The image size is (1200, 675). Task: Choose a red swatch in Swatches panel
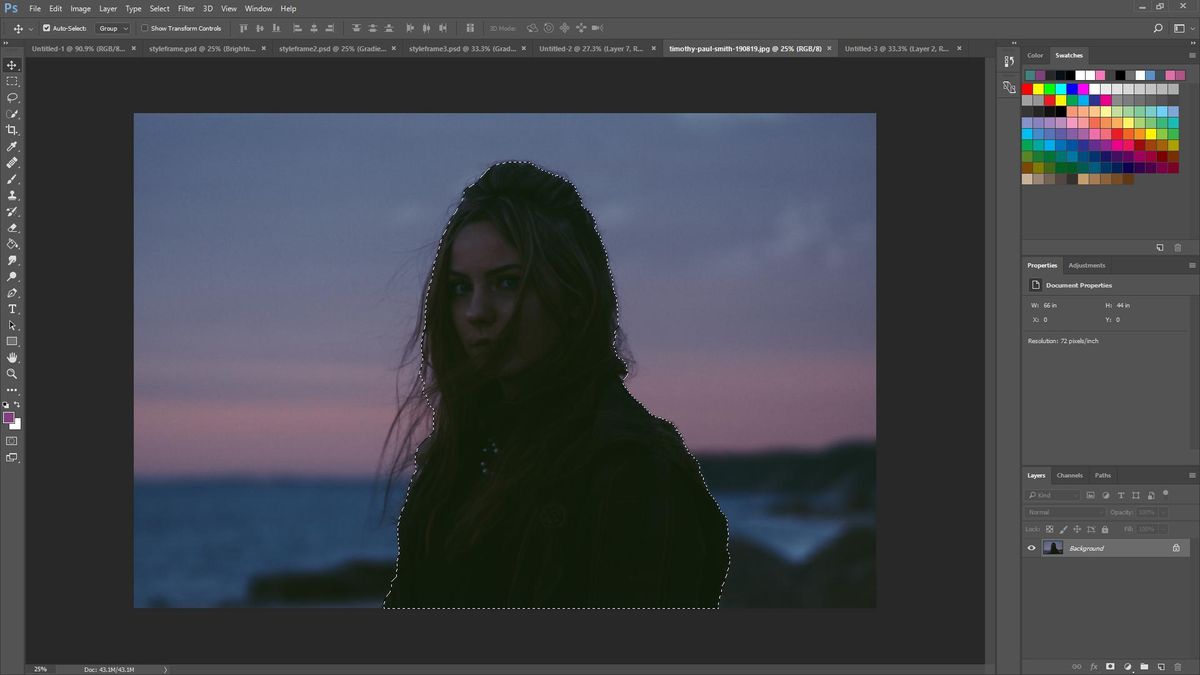tap(1026, 88)
